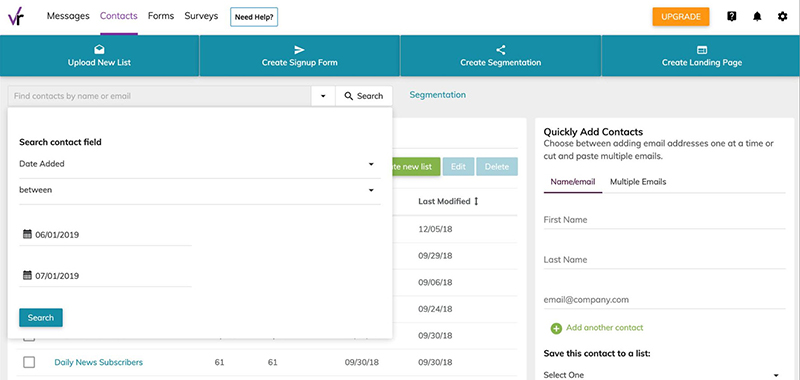The height and width of the screenshot is (380, 800).
Task: Click the teal Search button in the panel
Action: point(41,318)
